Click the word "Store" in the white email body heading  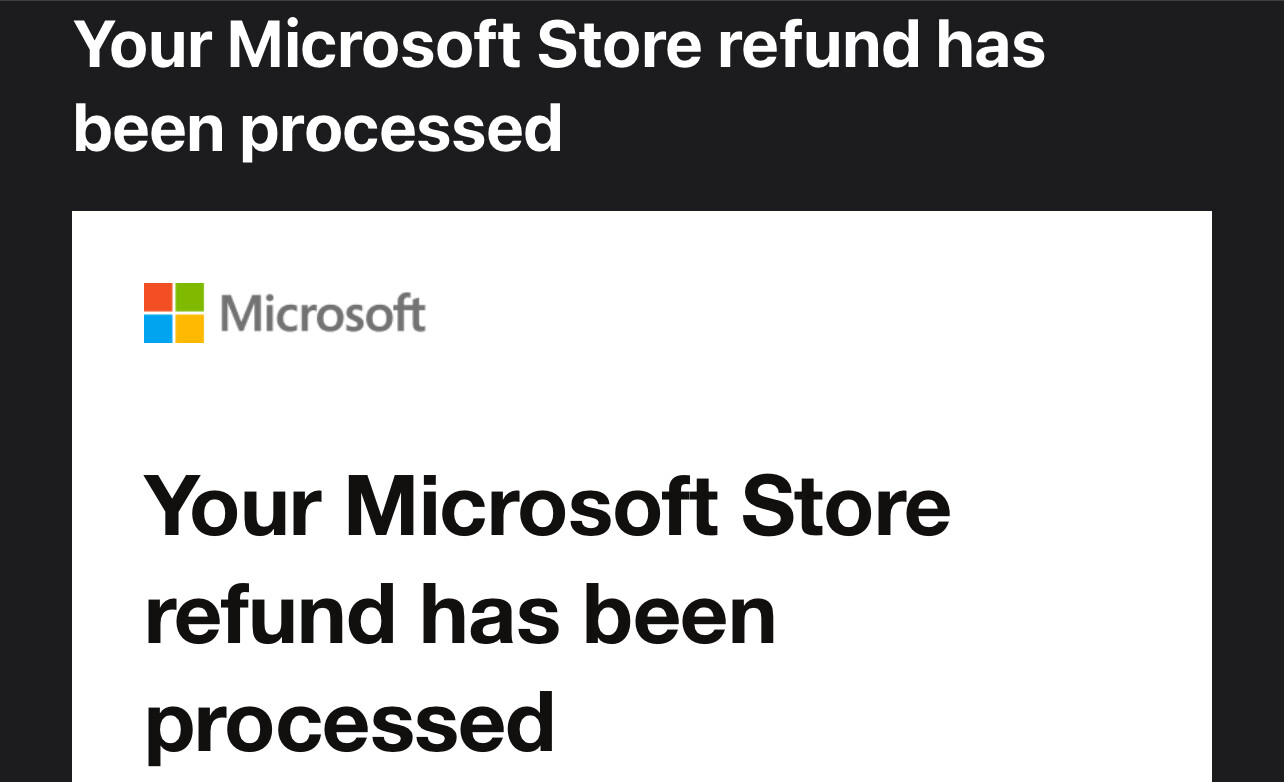point(847,505)
